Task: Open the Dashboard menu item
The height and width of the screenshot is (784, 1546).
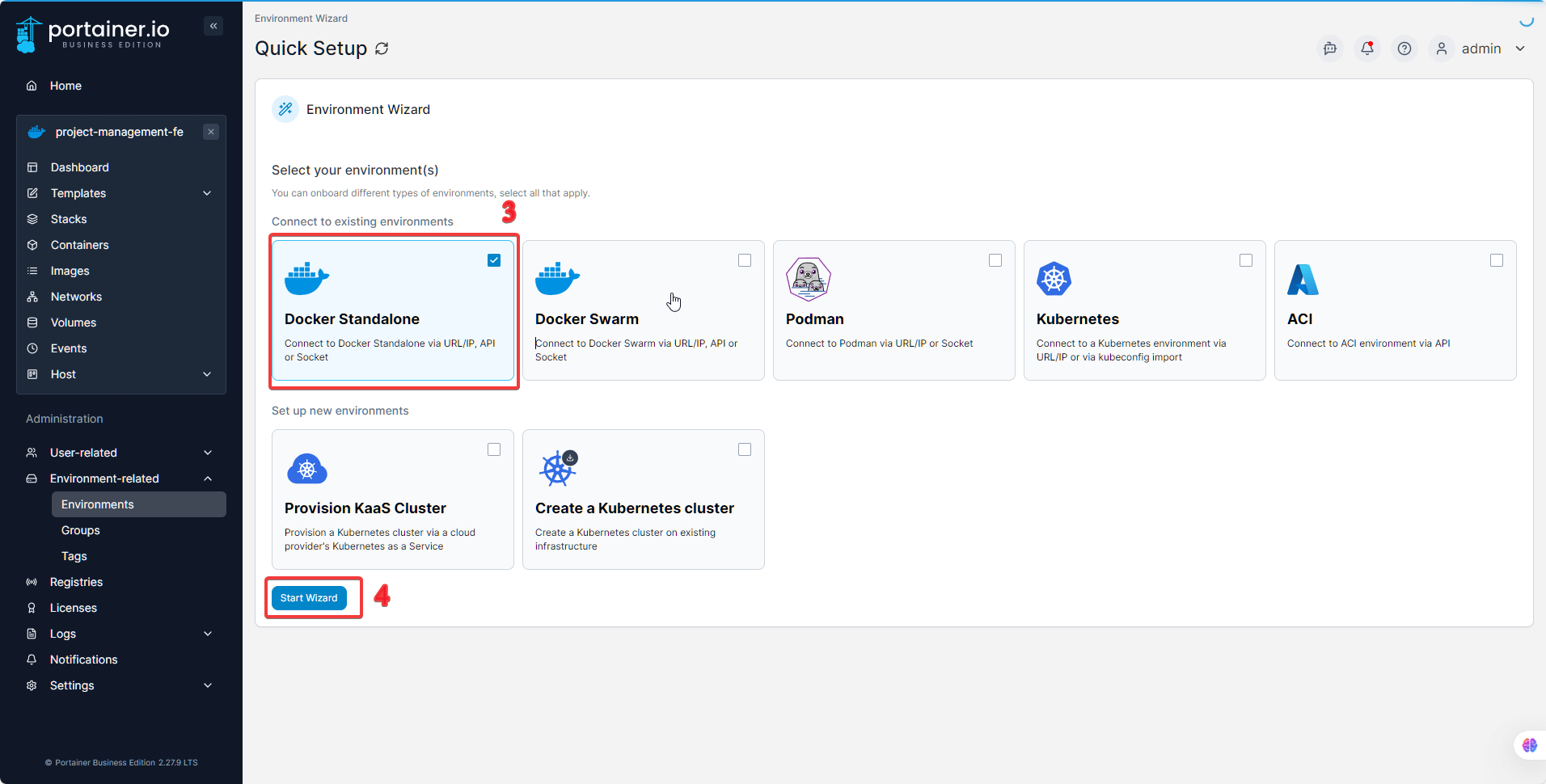Action: pos(121,167)
